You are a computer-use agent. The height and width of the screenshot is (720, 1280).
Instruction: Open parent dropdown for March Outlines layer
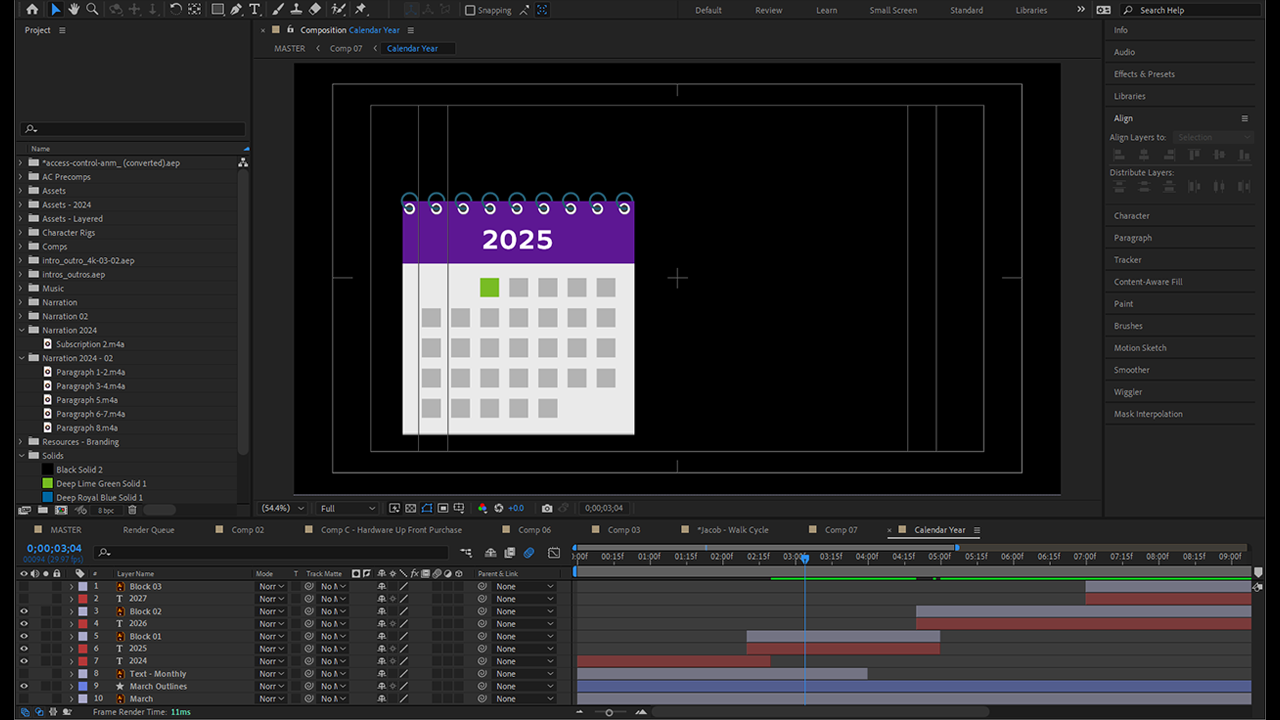(524, 686)
